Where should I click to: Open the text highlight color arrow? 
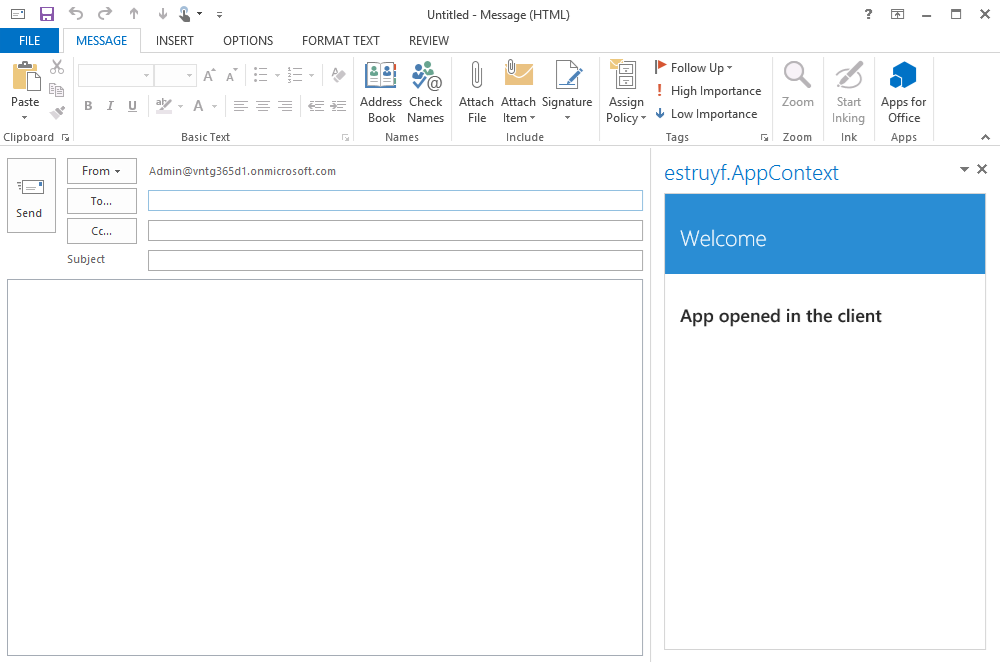tap(180, 106)
